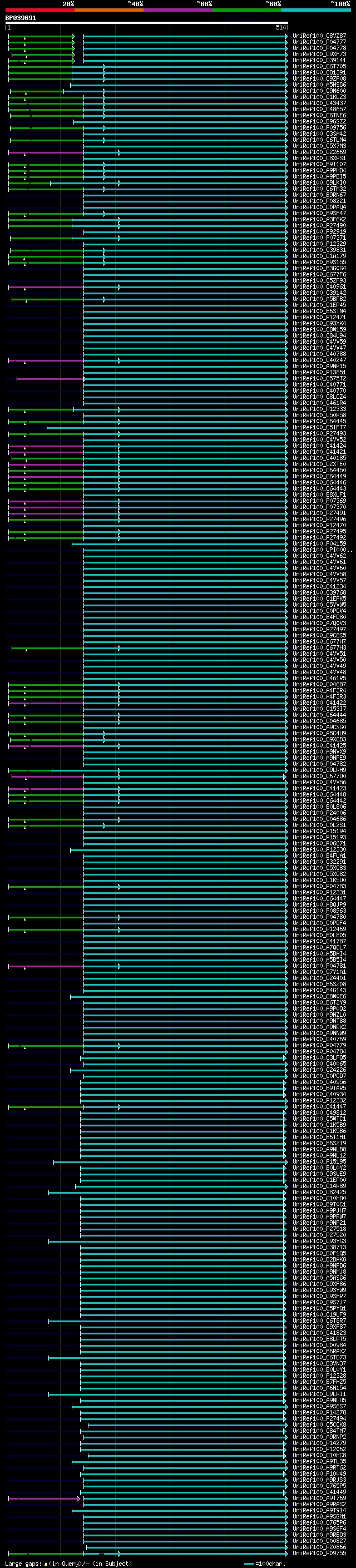Click hit label UniRef100_A8QJP9

click(x=319, y=905)
